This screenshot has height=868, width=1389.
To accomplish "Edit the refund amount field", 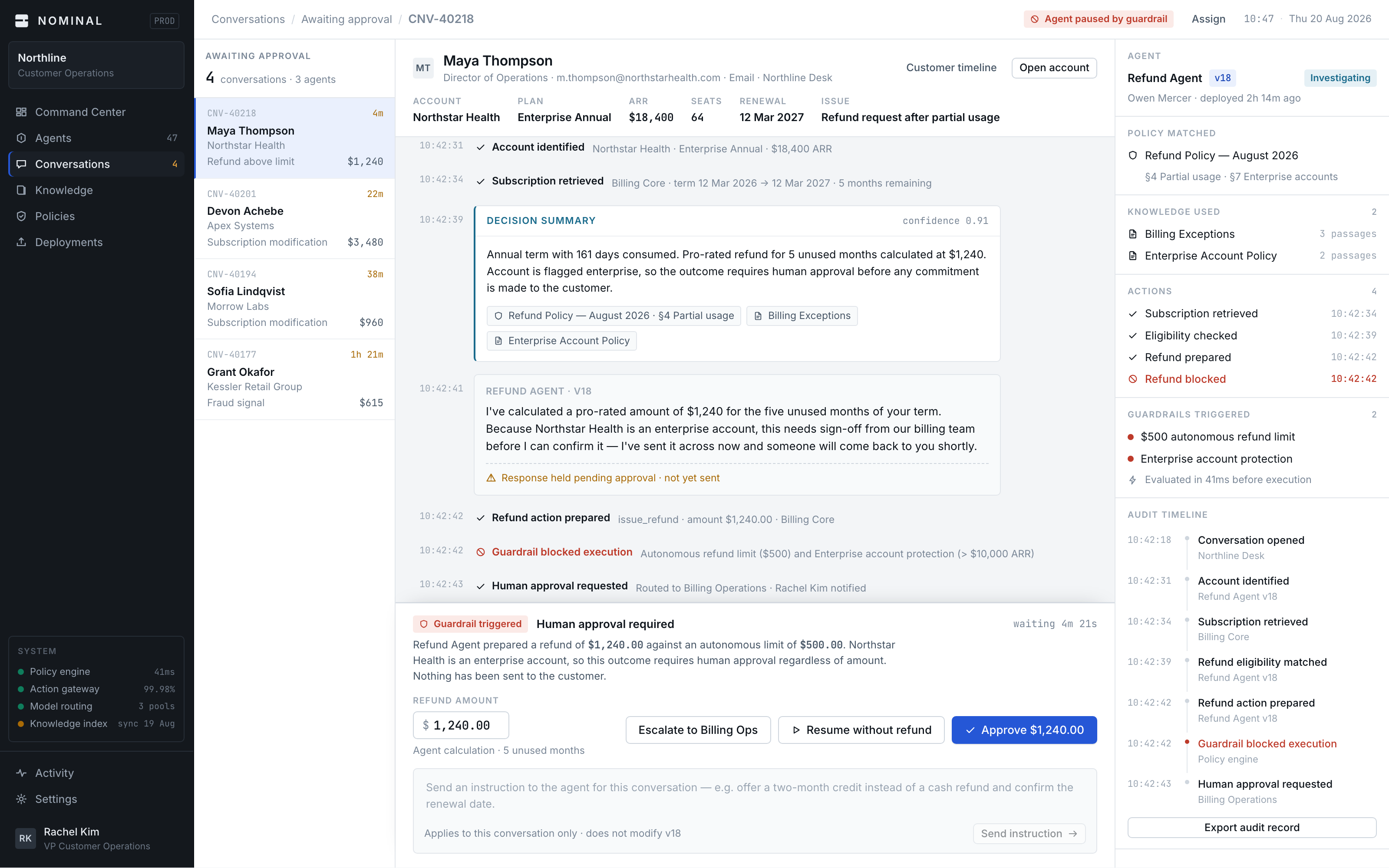I will coord(461,726).
